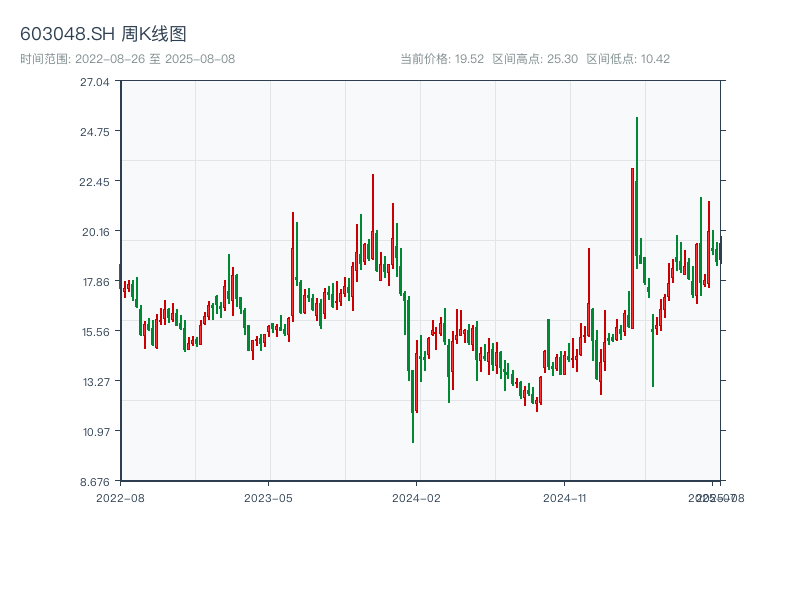
Task: Click the period low label 区间低点: 10.42
Action: tap(628, 59)
